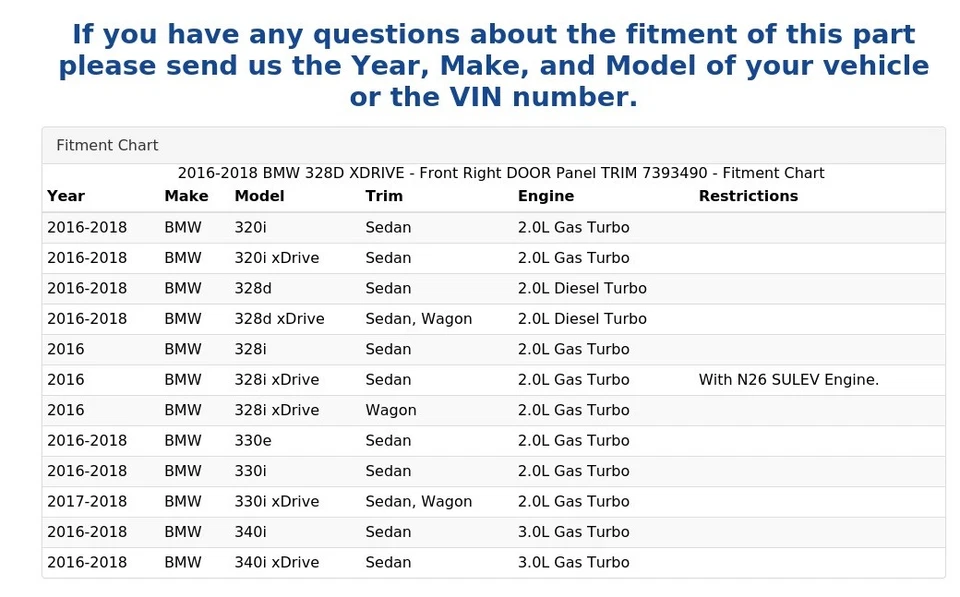The image size is (960, 597).
Task: Click the 328d model cell without xDrive
Action: pyautogui.click(x=253, y=288)
